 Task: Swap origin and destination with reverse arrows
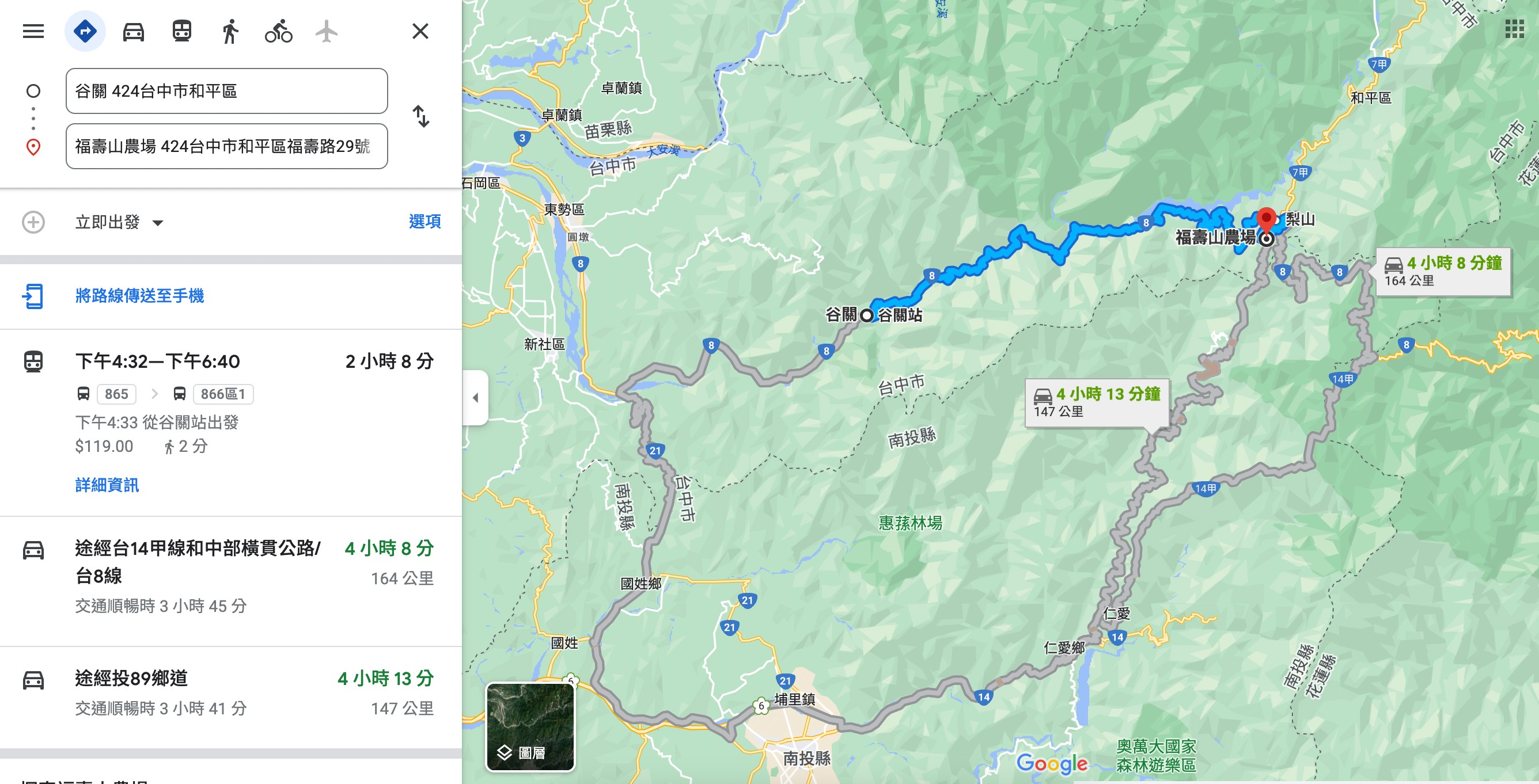pos(421,116)
